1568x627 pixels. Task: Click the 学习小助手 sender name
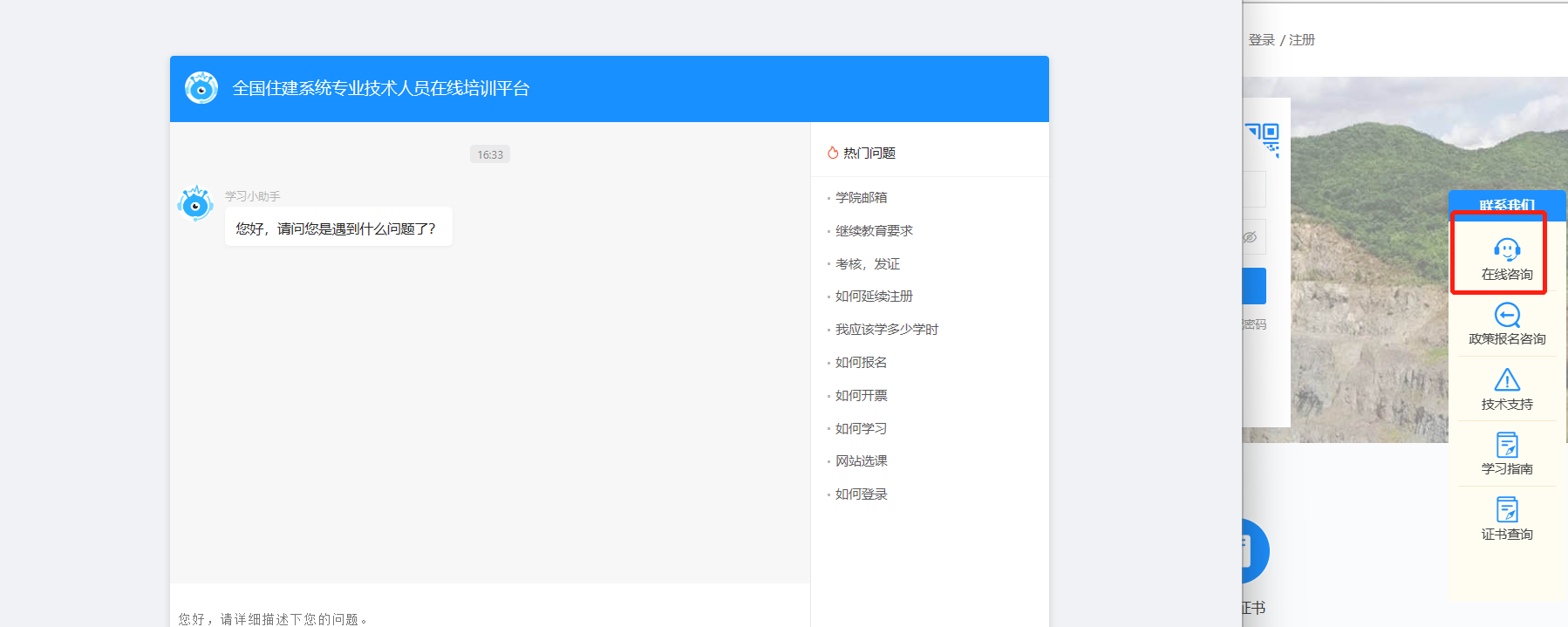253,196
